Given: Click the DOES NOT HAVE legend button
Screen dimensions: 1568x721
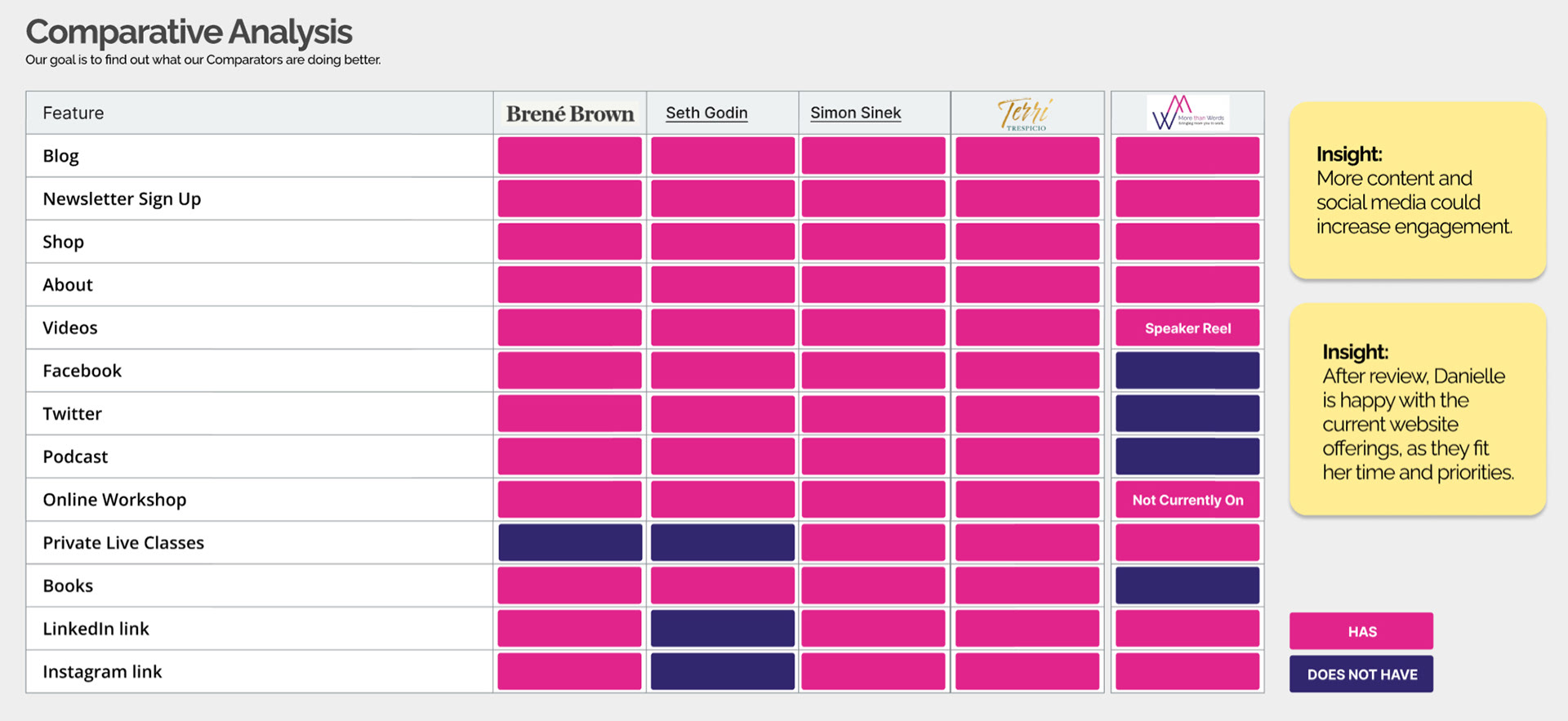Looking at the screenshot, I should click(x=1361, y=674).
